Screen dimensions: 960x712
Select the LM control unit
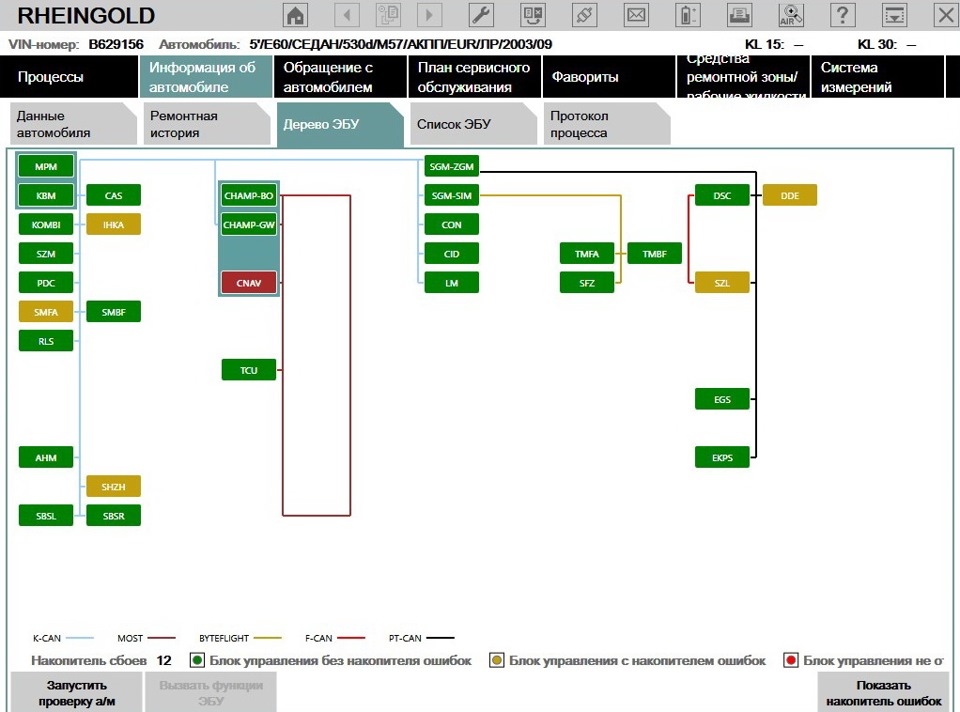click(452, 283)
